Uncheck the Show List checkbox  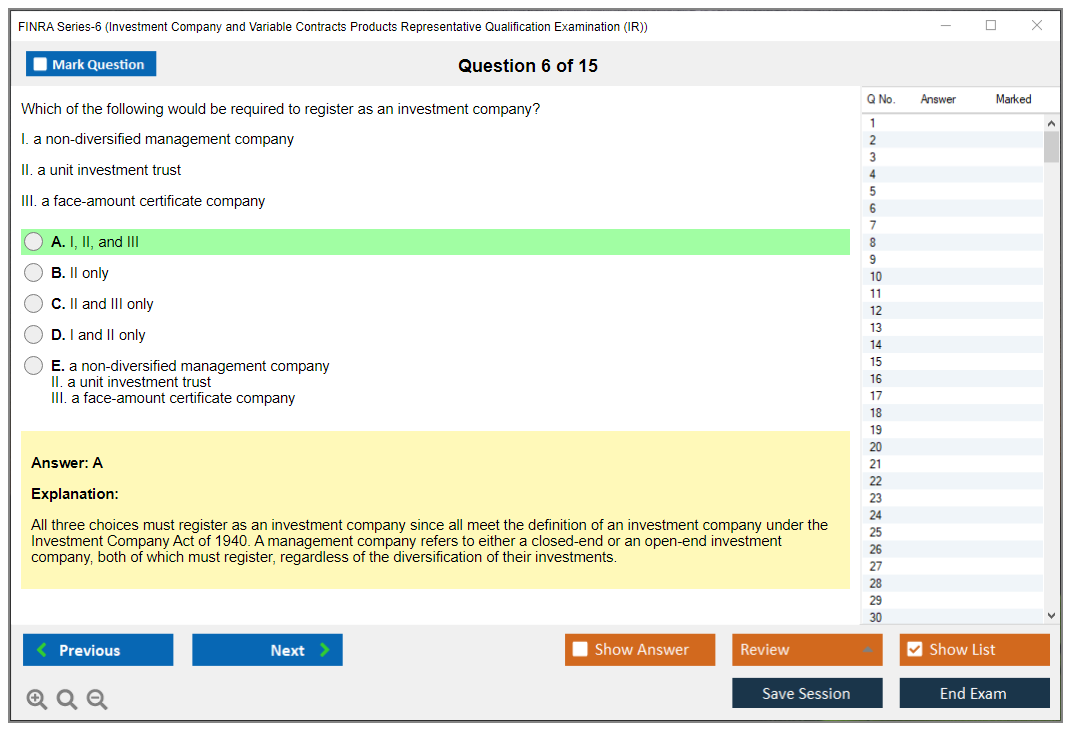[x=914, y=650]
